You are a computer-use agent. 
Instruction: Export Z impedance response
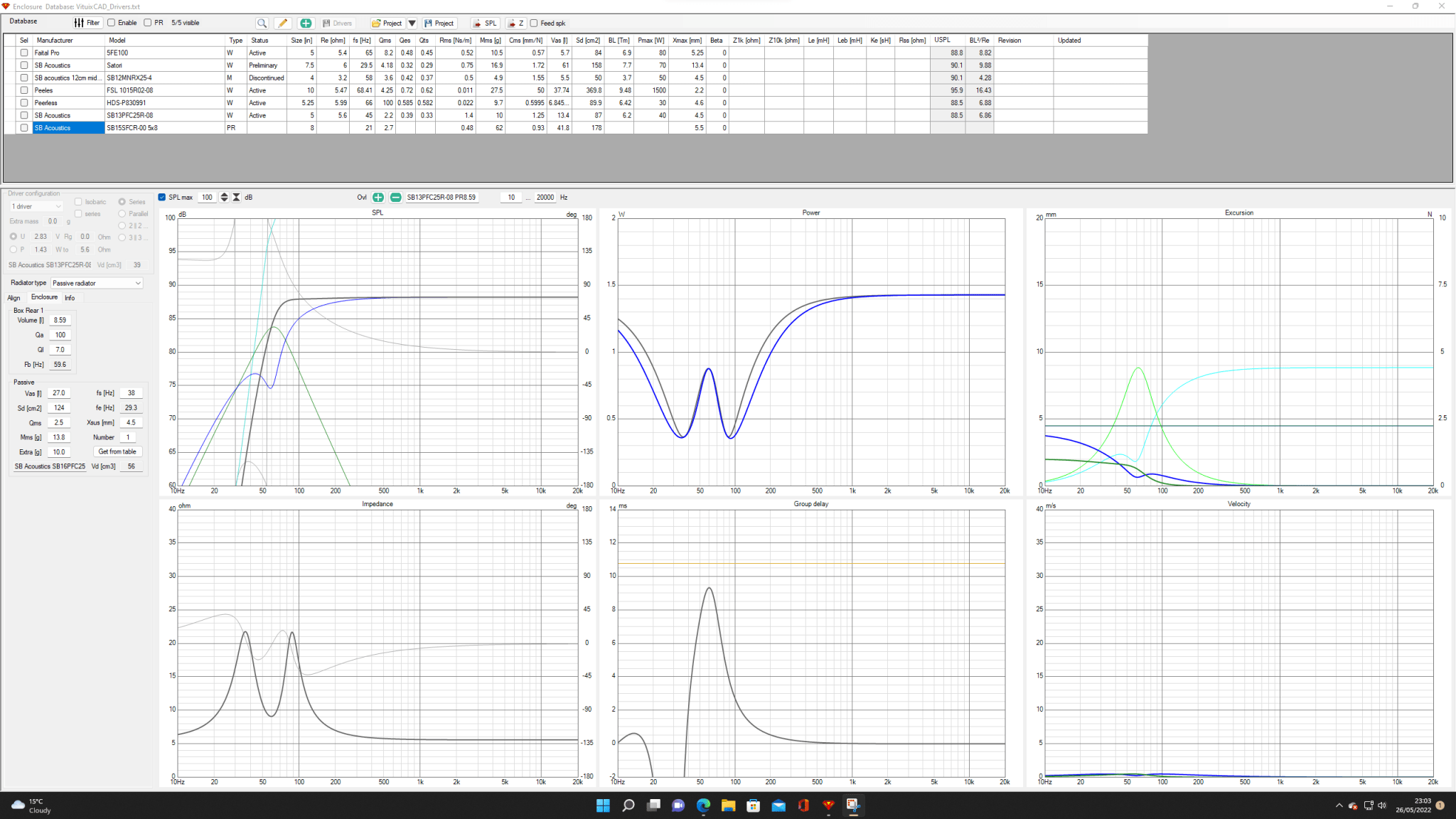coord(515,23)
